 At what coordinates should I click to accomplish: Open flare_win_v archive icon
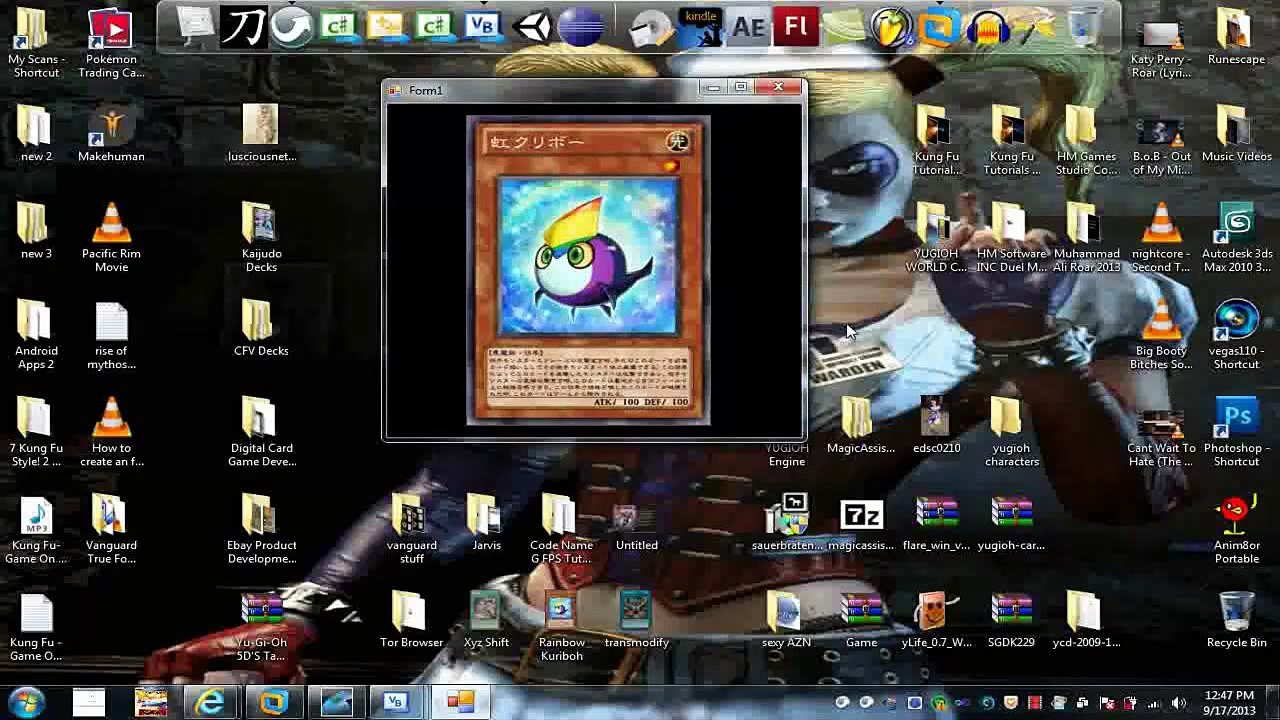click(936, 523)
